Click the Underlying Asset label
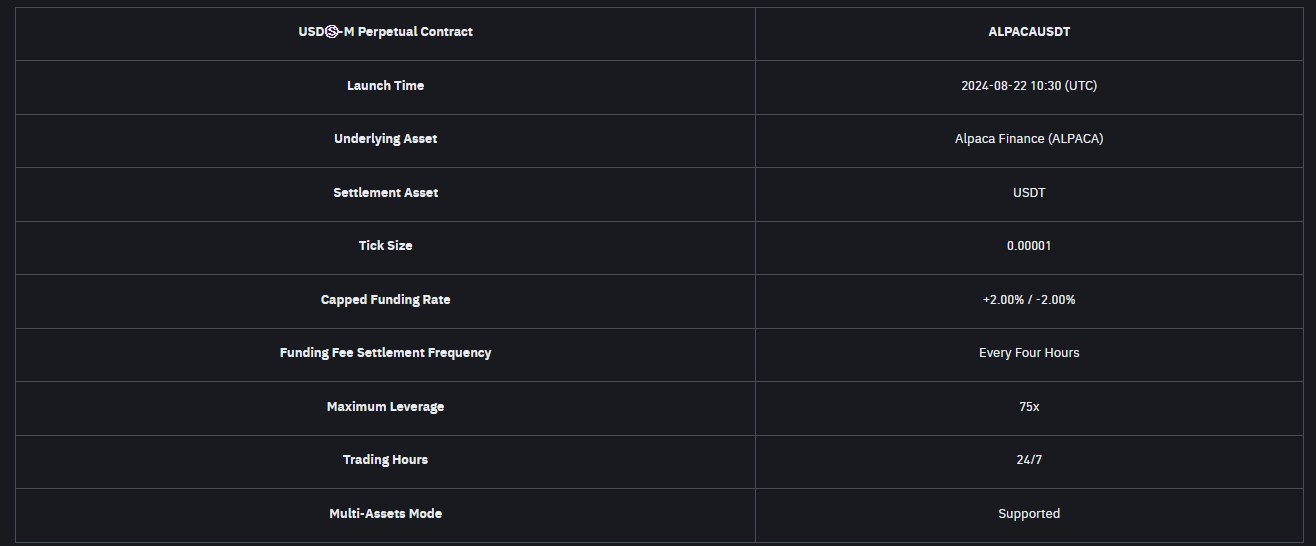Image resolution: width=1316 pixels, height=546 pixels. pos(385,139)
